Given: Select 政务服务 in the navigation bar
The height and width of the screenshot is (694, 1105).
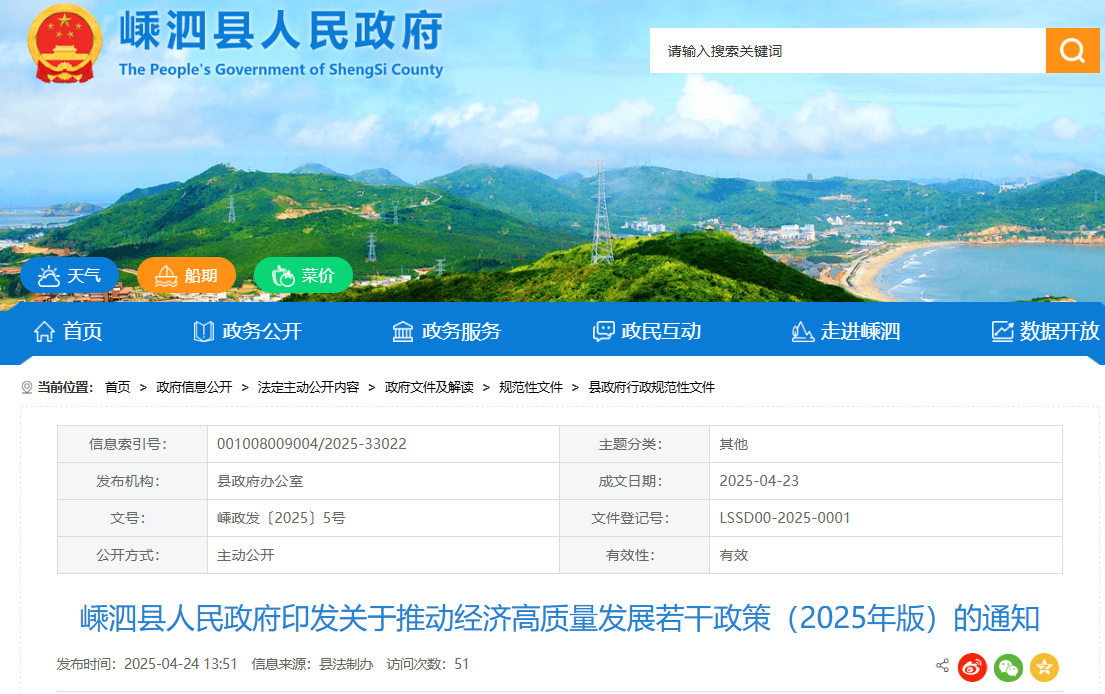Looking at the screenshot, I should (x=446, y=331).
